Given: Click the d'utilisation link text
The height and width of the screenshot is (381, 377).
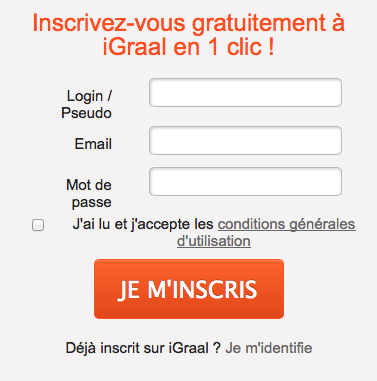Looking at the screenshot, I should coord(214,241).
